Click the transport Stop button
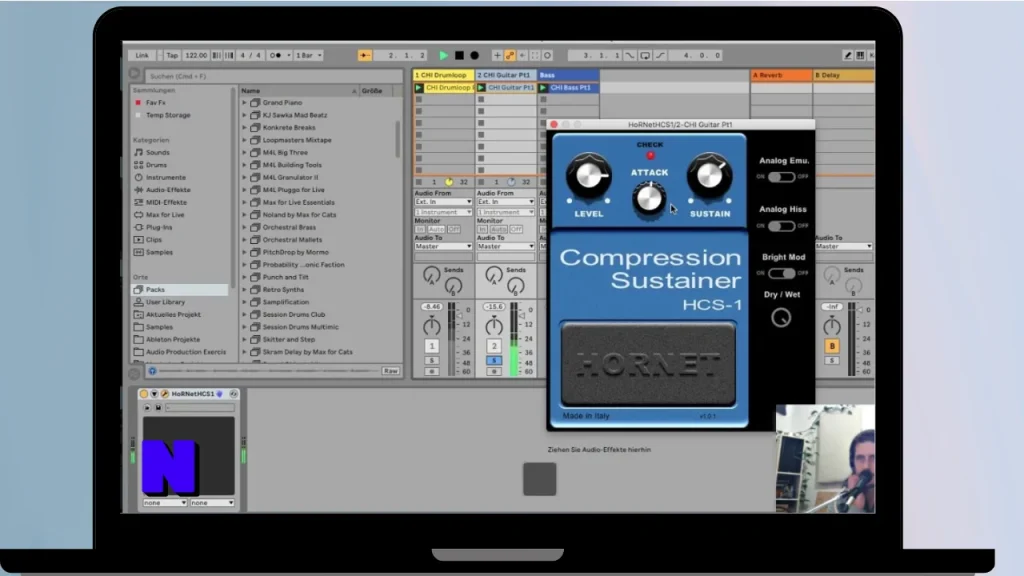This screenshot has width=1024, height=576. pos(459,56)
